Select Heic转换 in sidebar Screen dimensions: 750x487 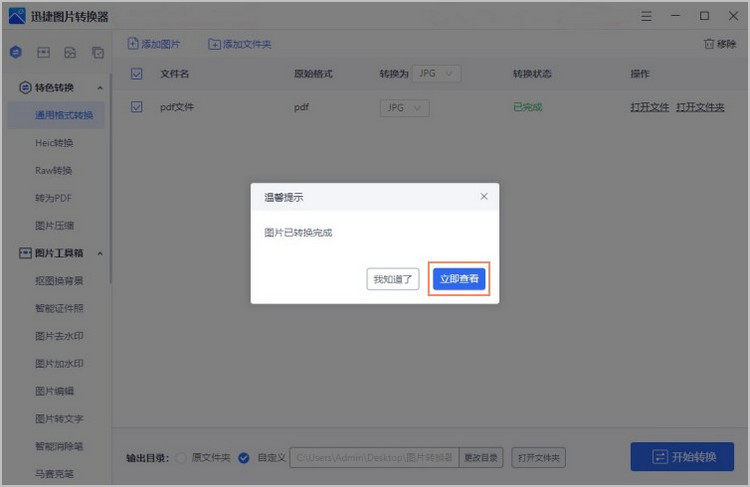point(56,143)
